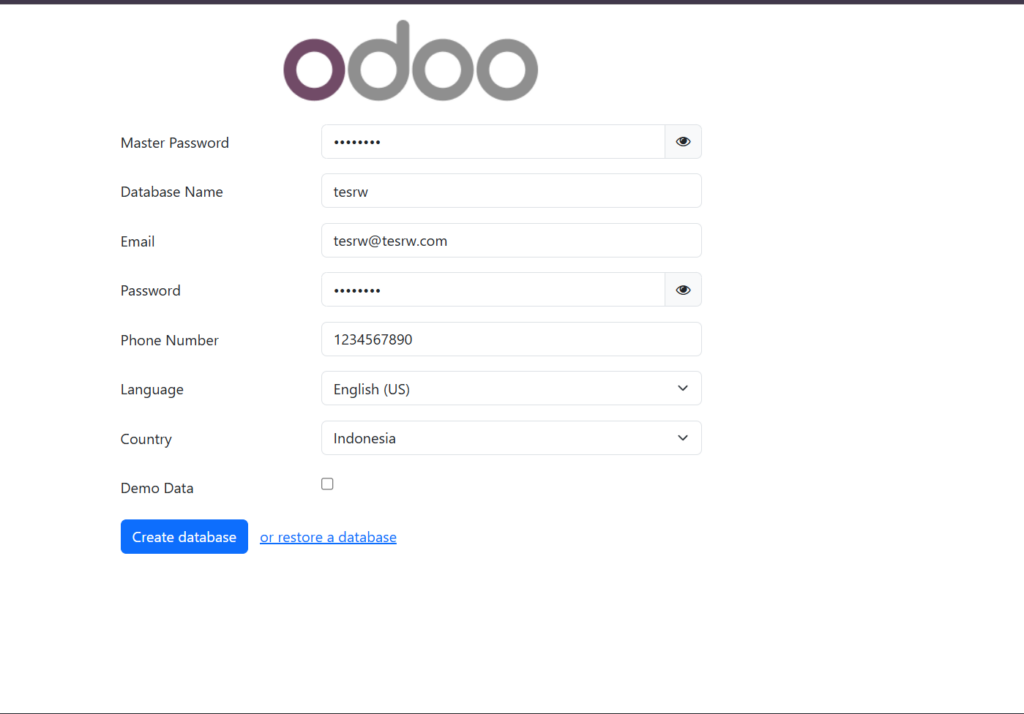Toggle visibility of the Master Password field

(683, 141)
